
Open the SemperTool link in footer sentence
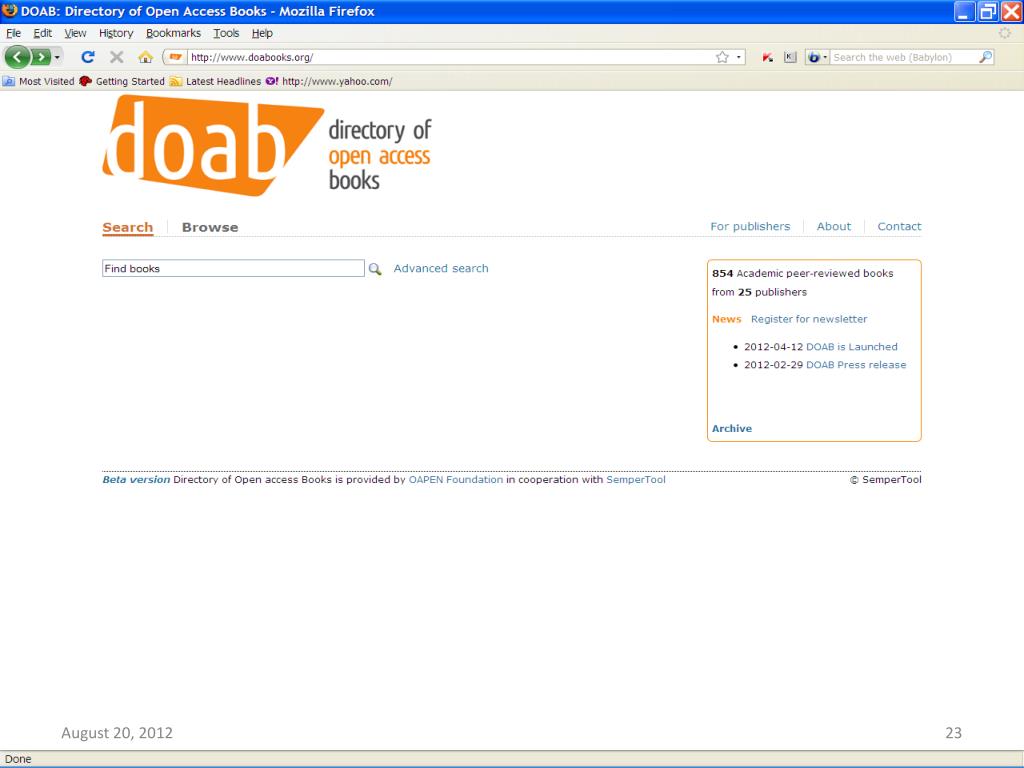(635, 480)
